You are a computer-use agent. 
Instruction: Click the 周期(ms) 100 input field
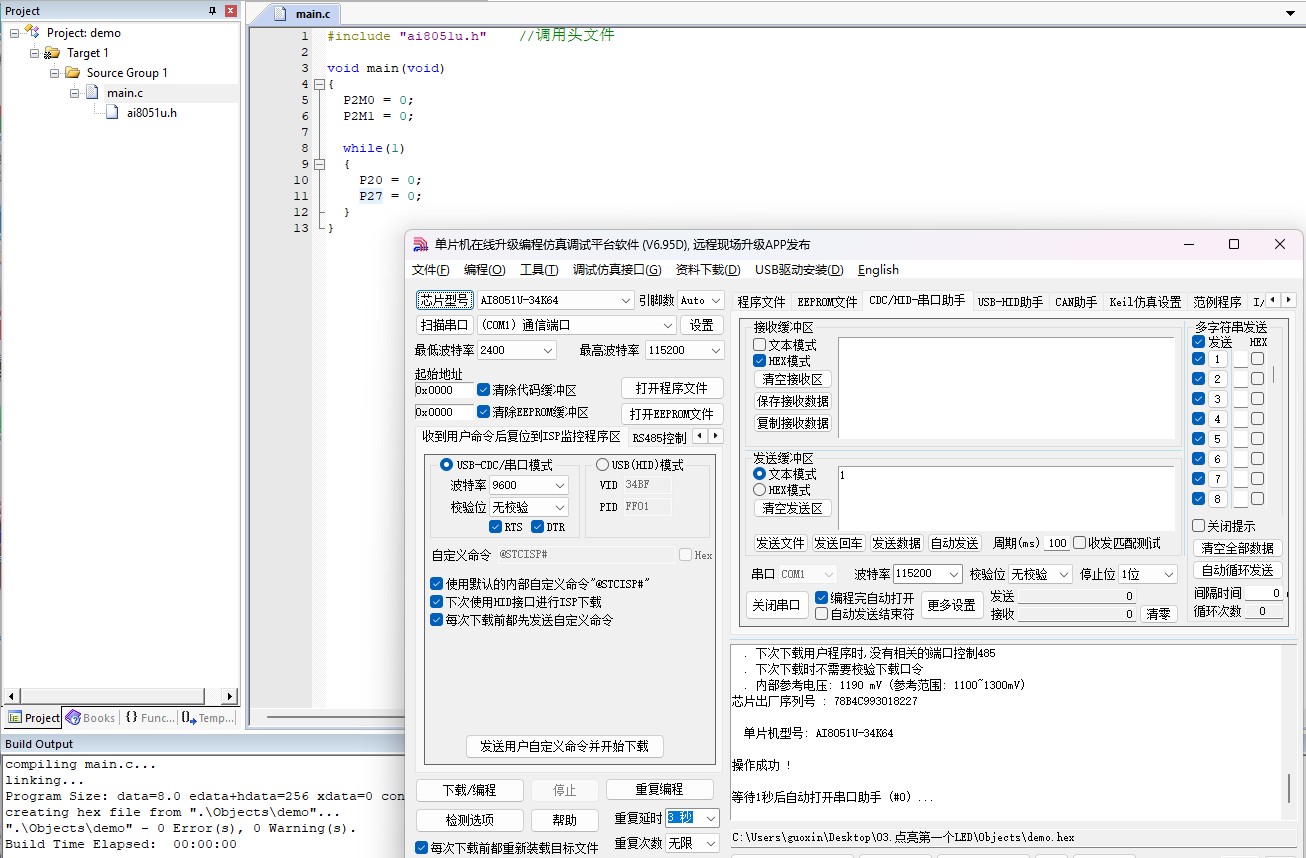tap(1057, 544)
